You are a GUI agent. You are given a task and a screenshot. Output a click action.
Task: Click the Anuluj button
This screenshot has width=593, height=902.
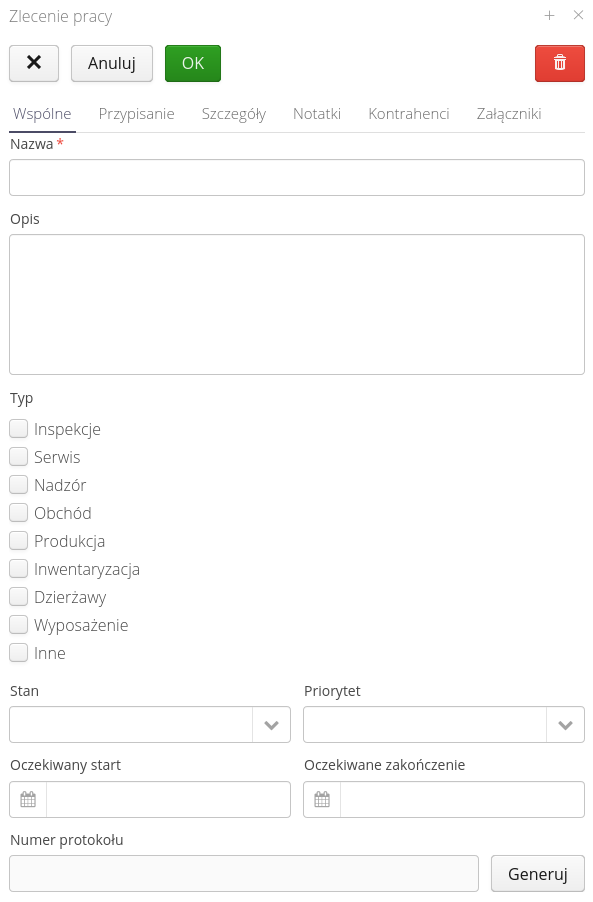tap(112, 63)
